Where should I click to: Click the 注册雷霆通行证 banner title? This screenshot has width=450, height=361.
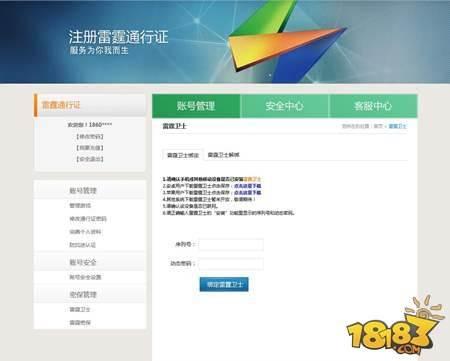tap(118, 37)
